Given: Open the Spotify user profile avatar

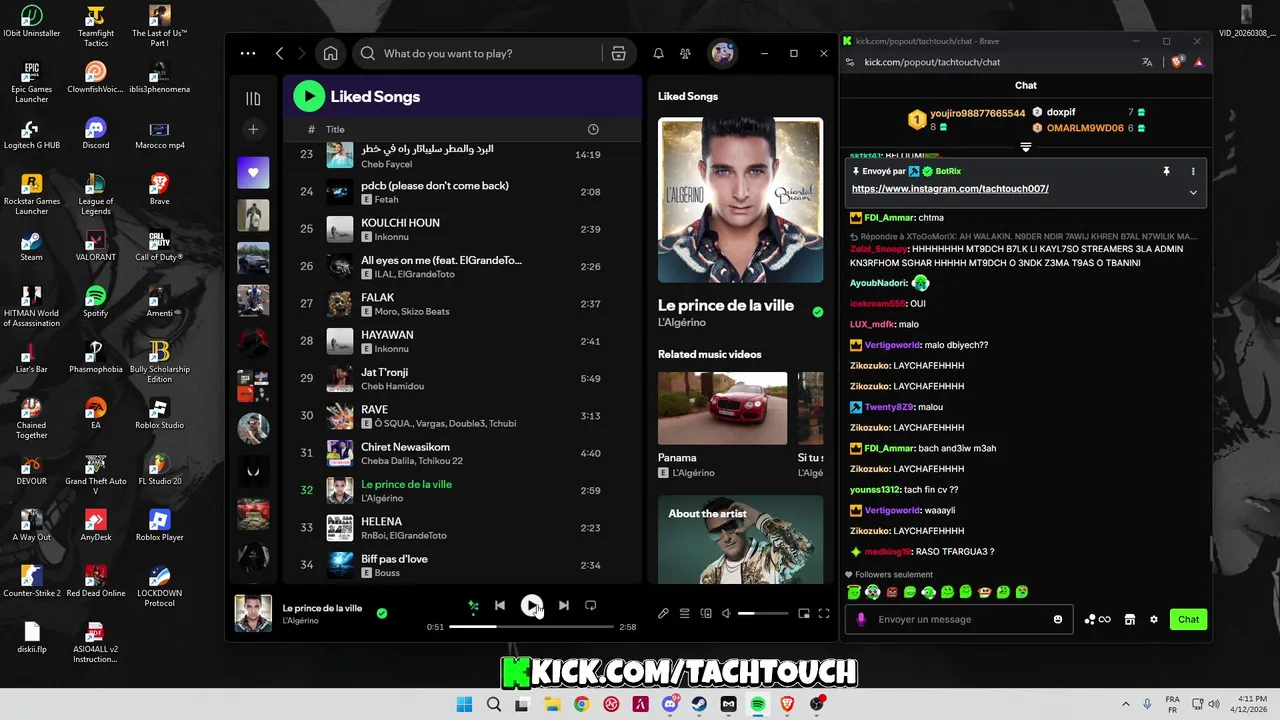Looking at the screenshot, I should click(722, 53).
